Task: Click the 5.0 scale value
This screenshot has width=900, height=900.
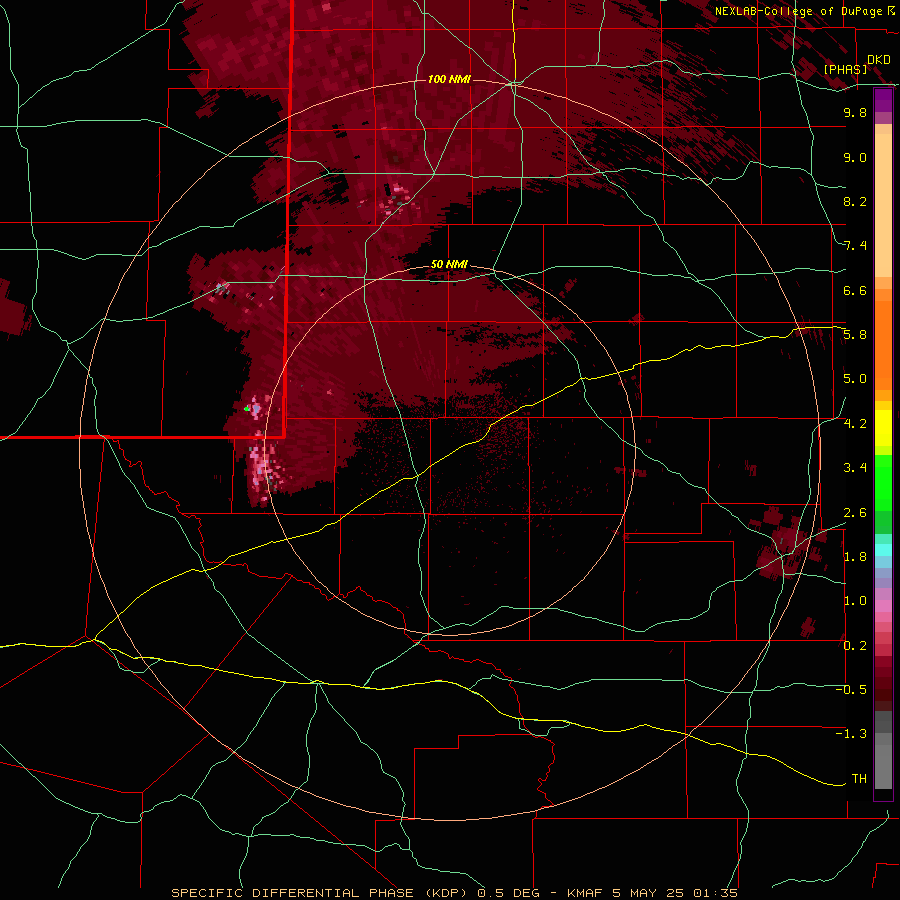Action: click(855, 379)
